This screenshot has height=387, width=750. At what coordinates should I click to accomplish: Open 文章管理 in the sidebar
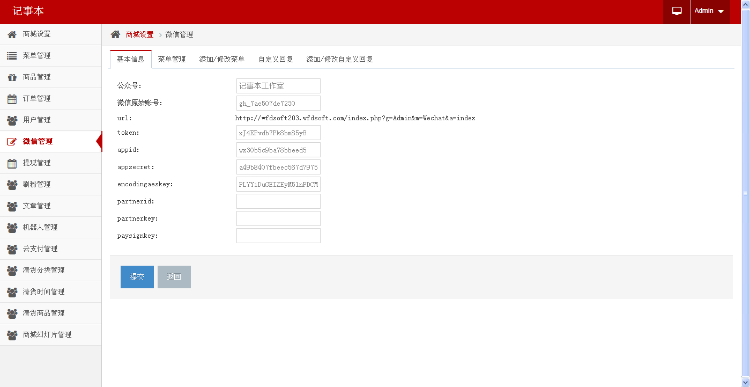(50, 206)
